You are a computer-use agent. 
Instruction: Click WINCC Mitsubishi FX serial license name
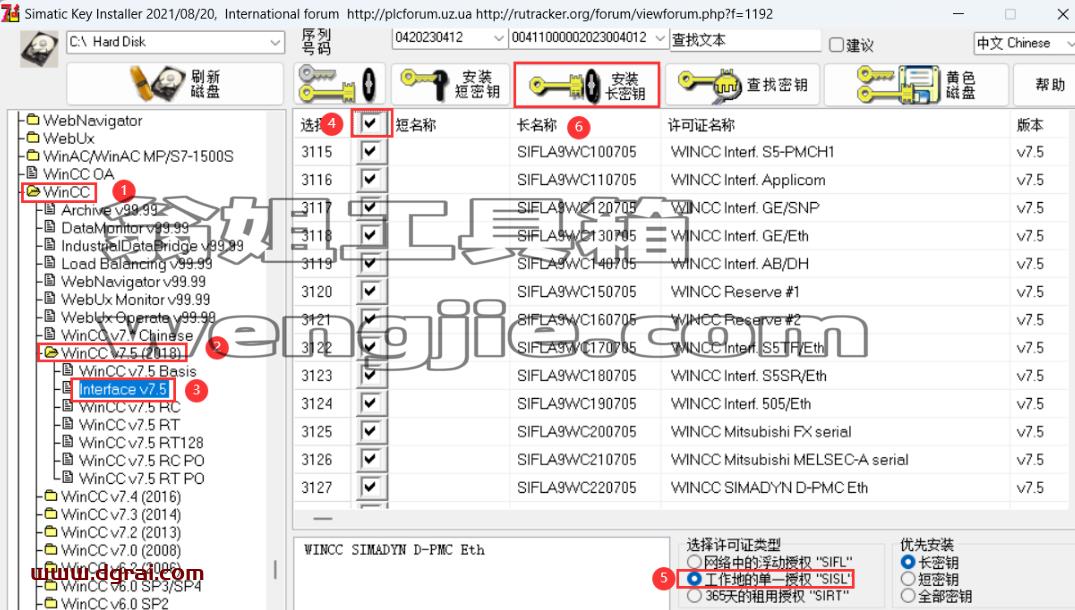click(761, 432)
